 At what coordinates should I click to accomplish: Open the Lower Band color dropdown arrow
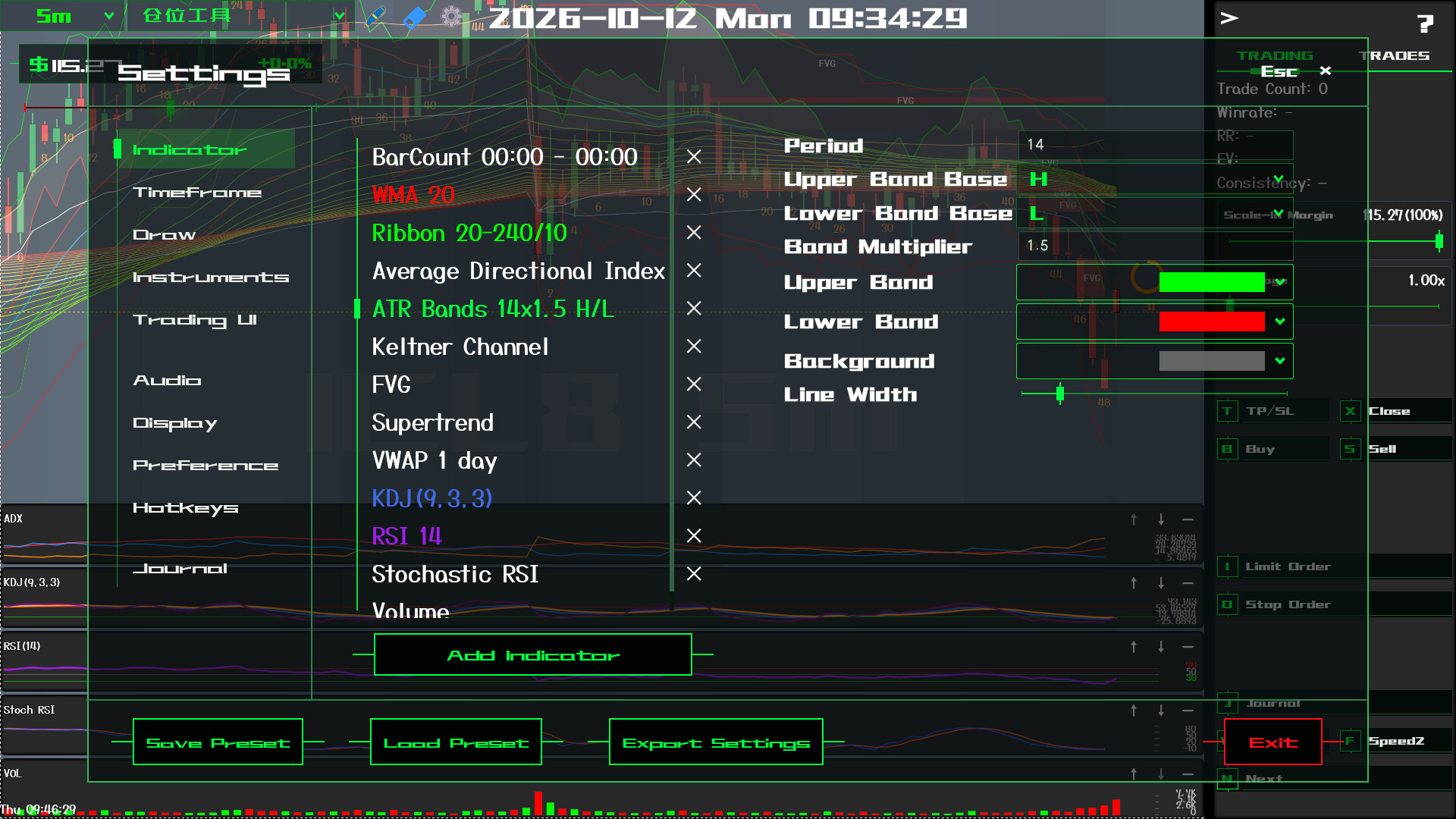[x=1280, y=322]
